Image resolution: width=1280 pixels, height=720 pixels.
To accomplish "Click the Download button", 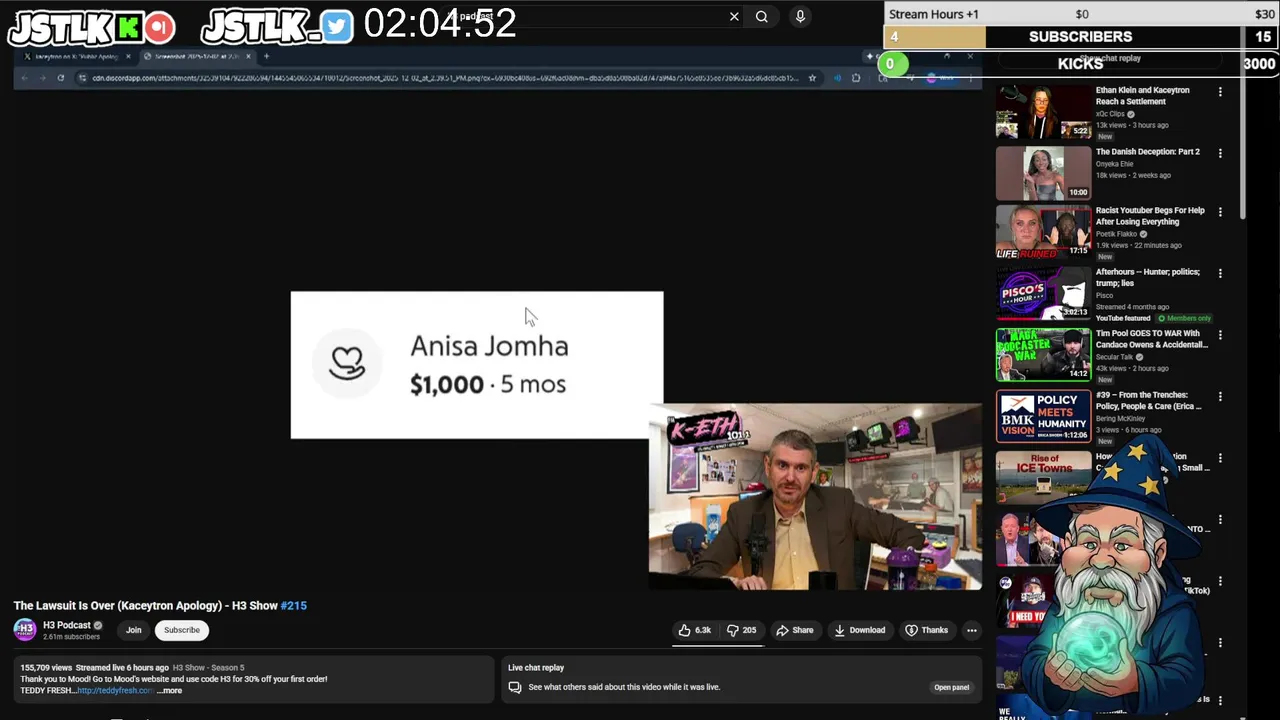I will (860, 630).
